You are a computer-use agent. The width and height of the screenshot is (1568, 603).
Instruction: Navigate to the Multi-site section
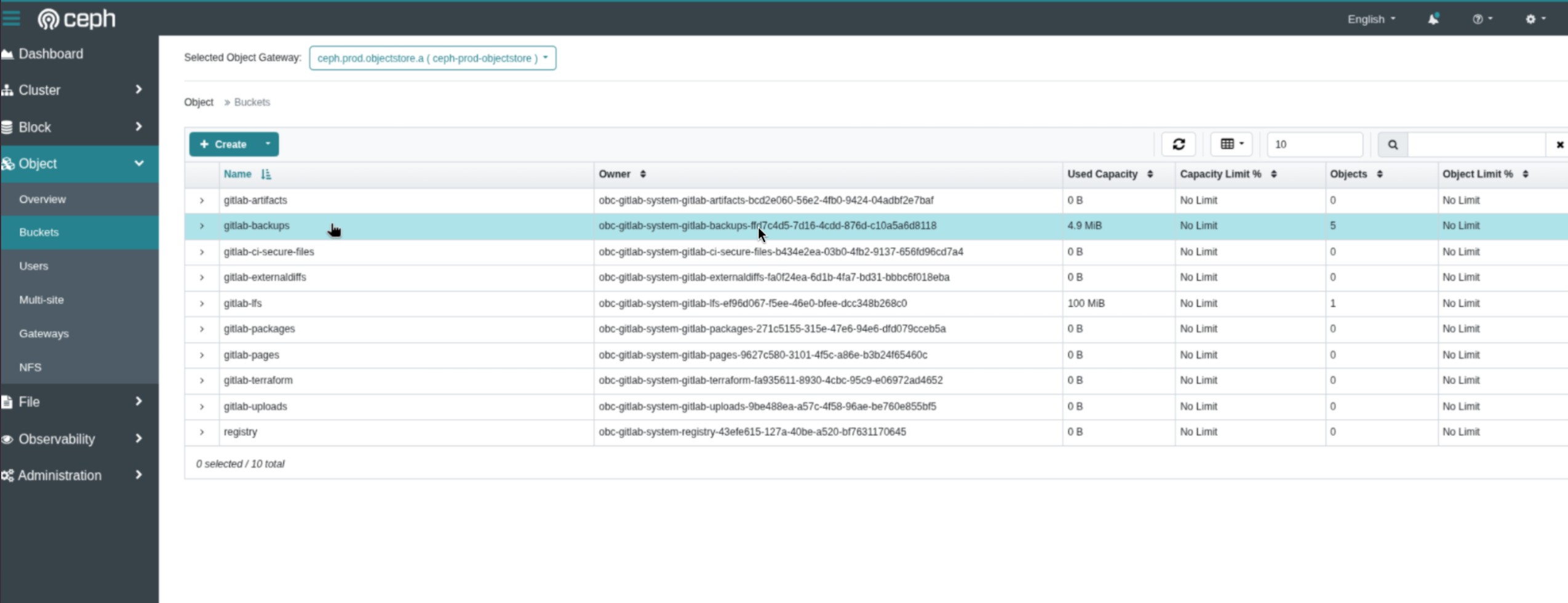pos(41,299)
